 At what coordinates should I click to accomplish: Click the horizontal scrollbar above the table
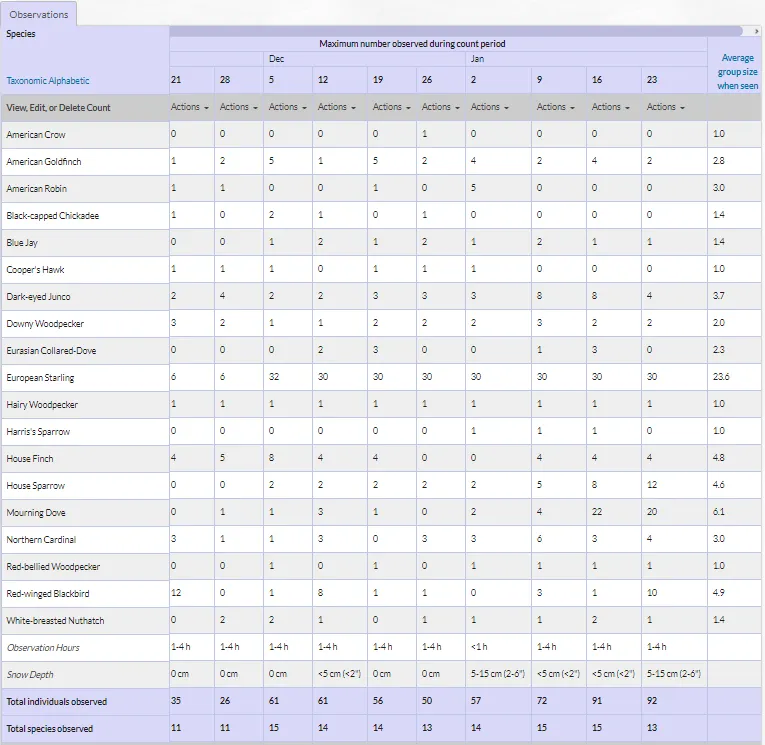[456, 31]
